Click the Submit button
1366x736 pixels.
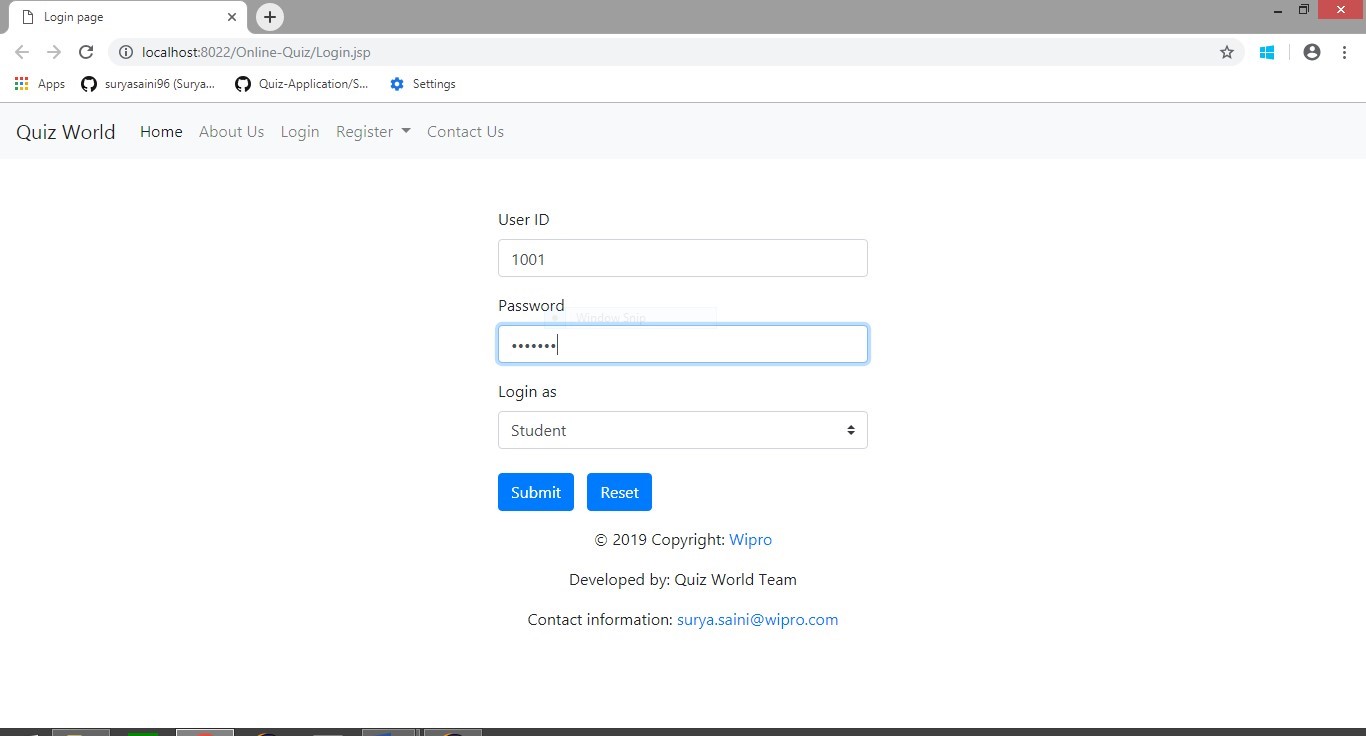[536, 492]
